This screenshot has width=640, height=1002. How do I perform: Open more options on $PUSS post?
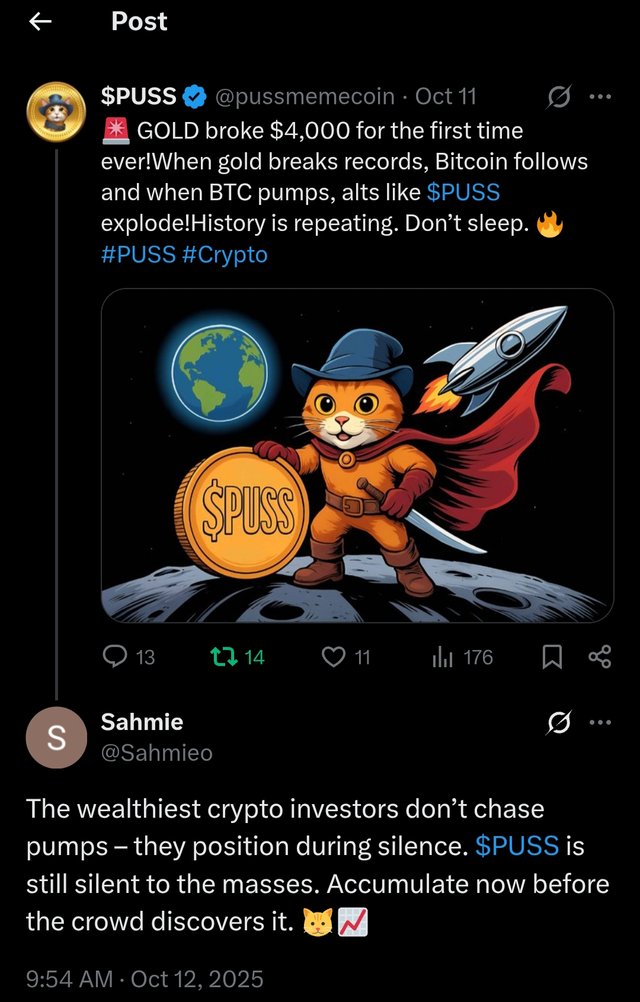[x=600, y=97]
